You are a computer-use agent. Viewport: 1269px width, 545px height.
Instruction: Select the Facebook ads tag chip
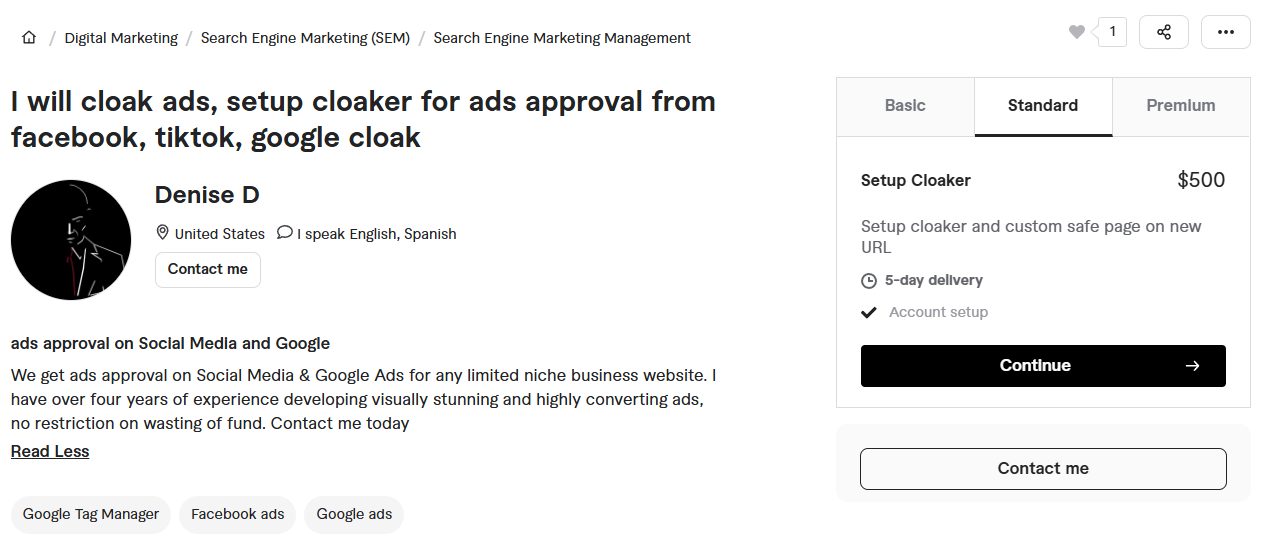click(238, 514)
